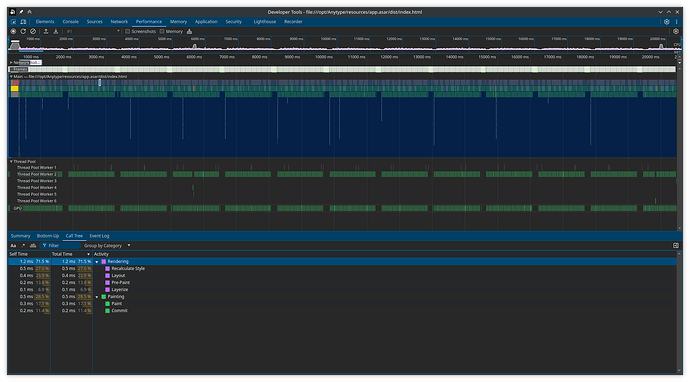Viewport: 690px width, 382px height.
Task: Save the profile with download icon
Action: coord(56,31)
